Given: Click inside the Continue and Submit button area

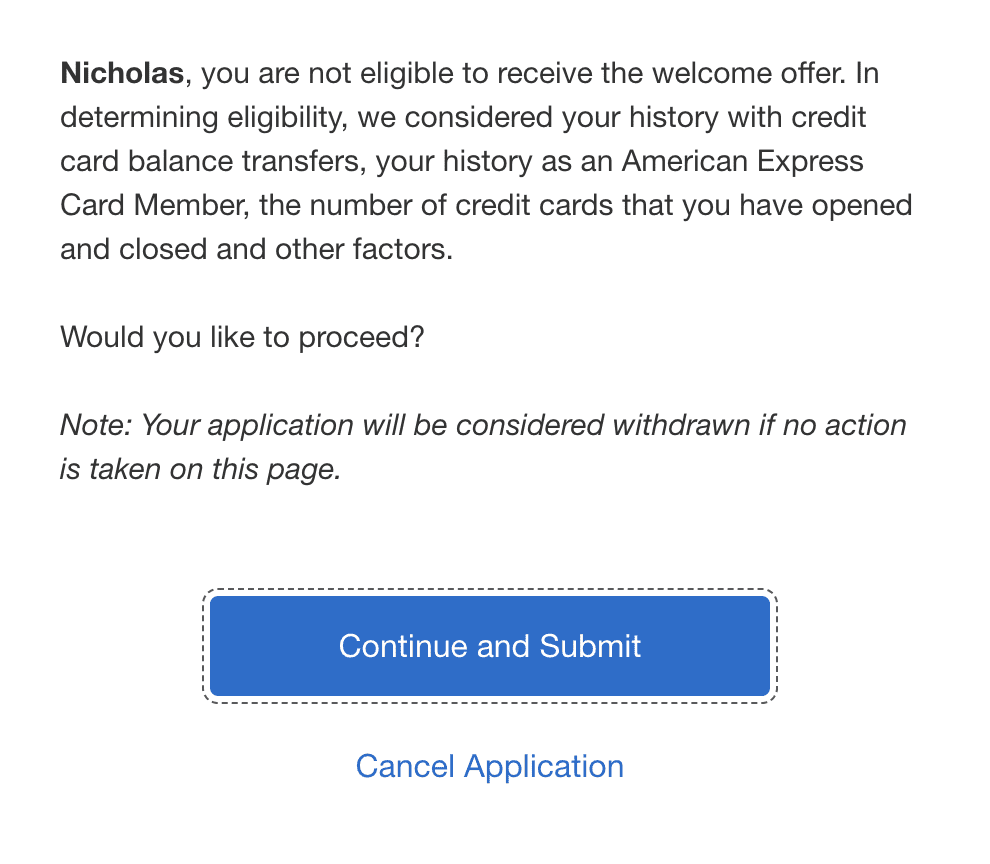Looking at the screenshot, I should coord(489,645).
